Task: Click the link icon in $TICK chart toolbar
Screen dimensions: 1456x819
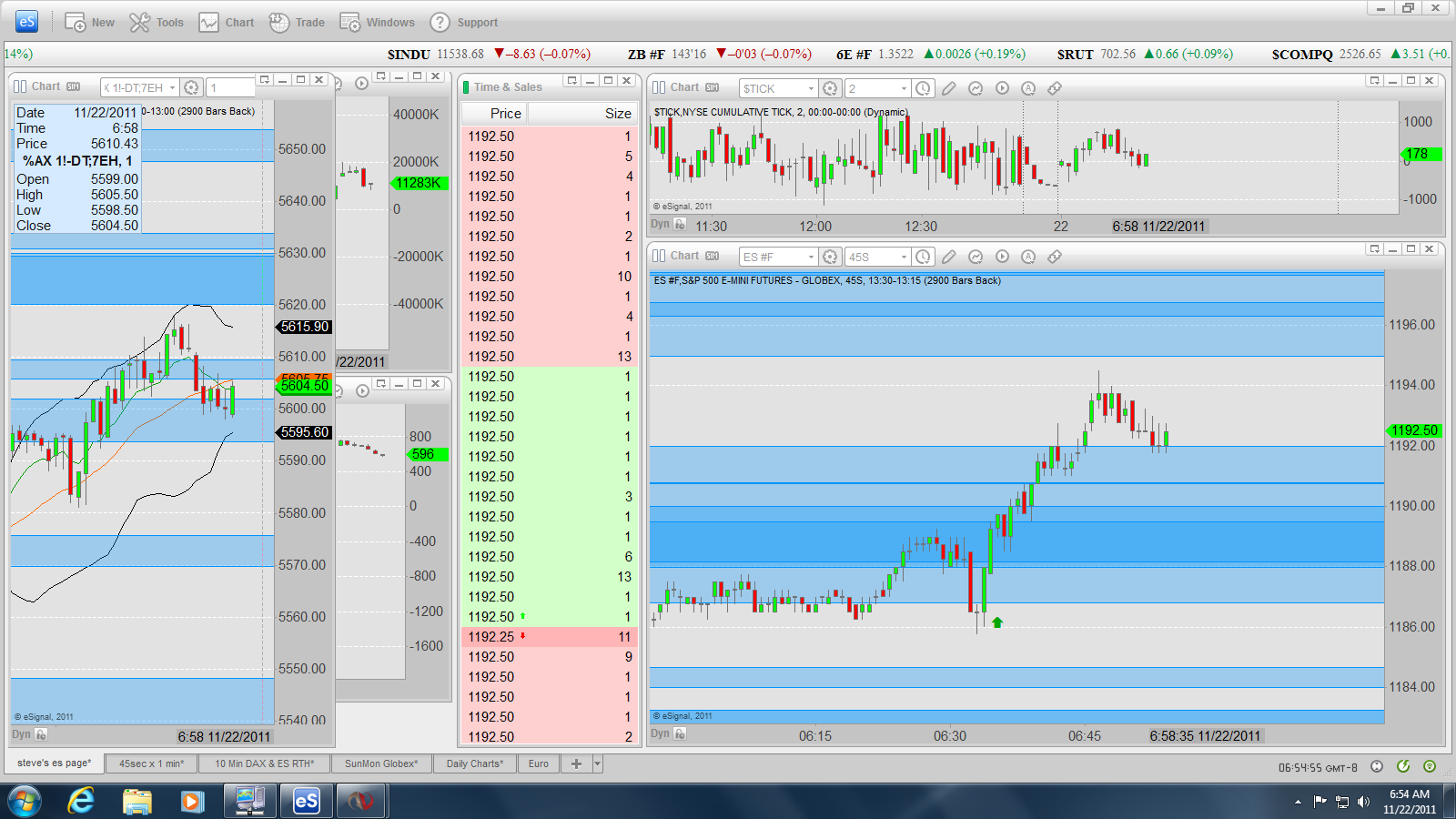Action: click(1055, 88)
